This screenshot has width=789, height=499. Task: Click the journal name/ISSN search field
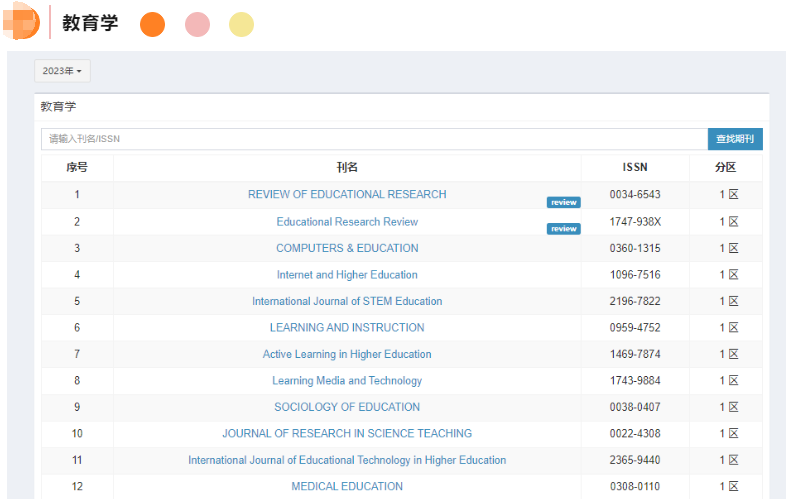coord(372,139)
